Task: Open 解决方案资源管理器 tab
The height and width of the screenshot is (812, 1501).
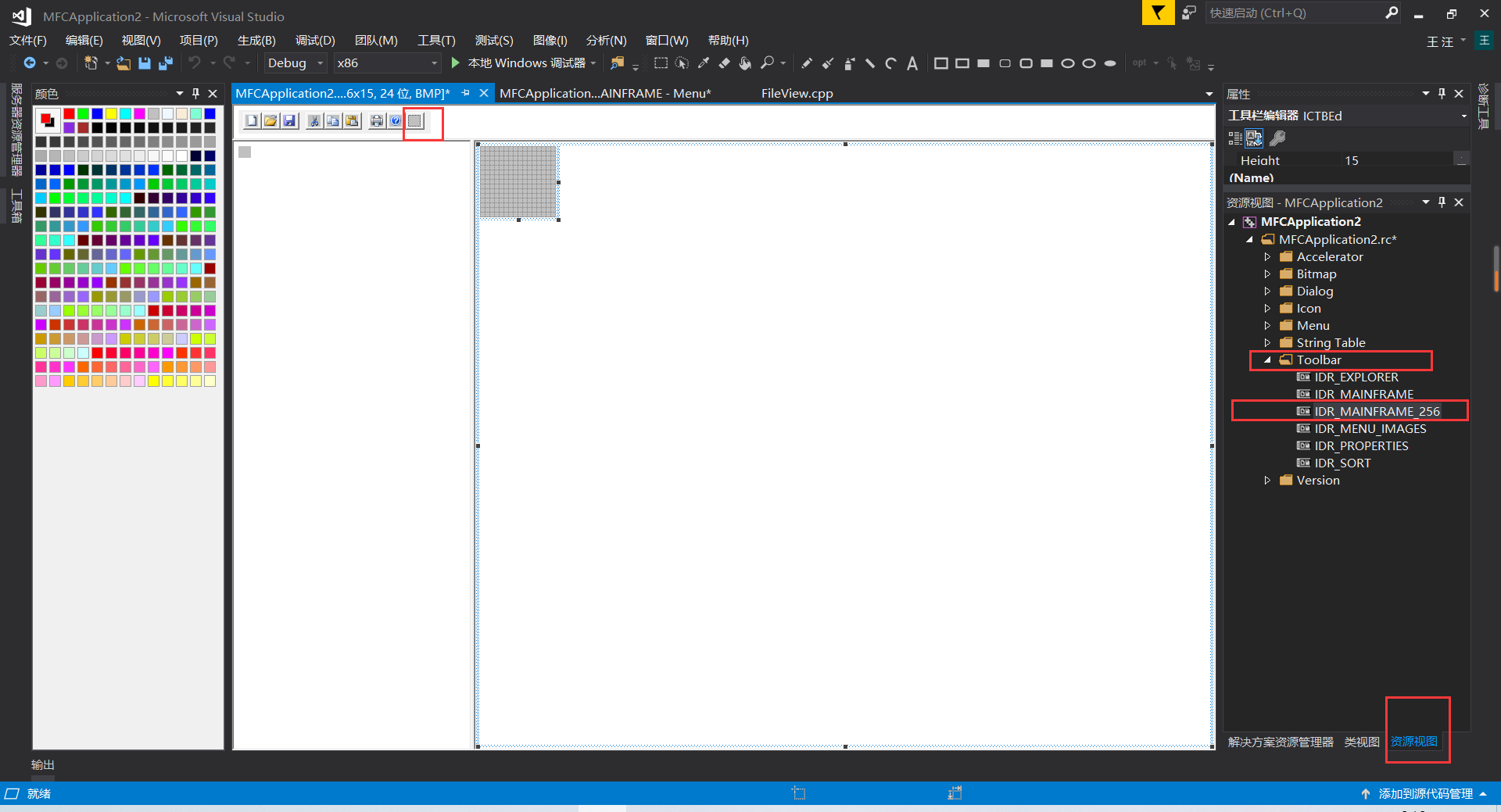Action: coord(1280,742)
